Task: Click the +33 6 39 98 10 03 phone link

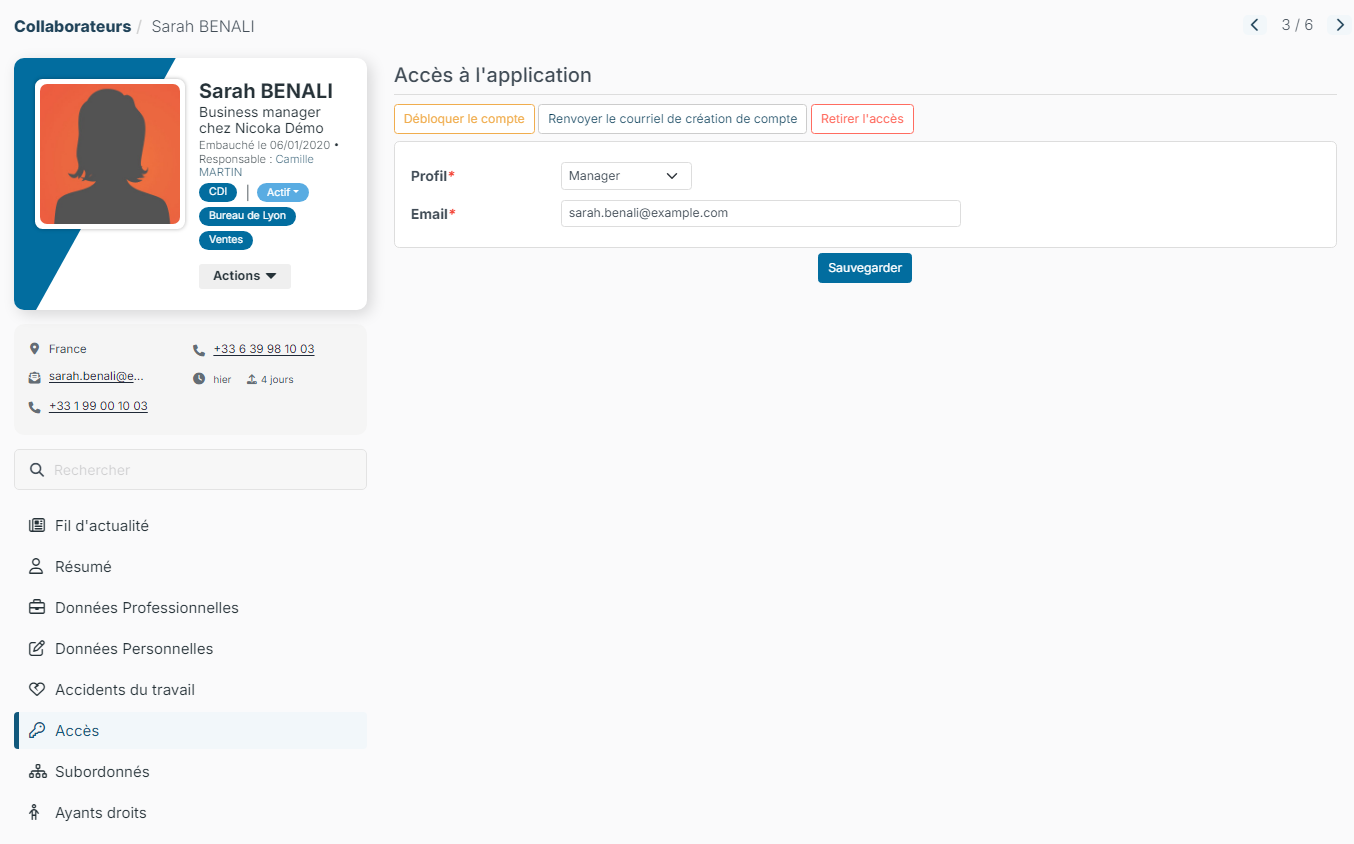Action: click(x=264, y=349)
